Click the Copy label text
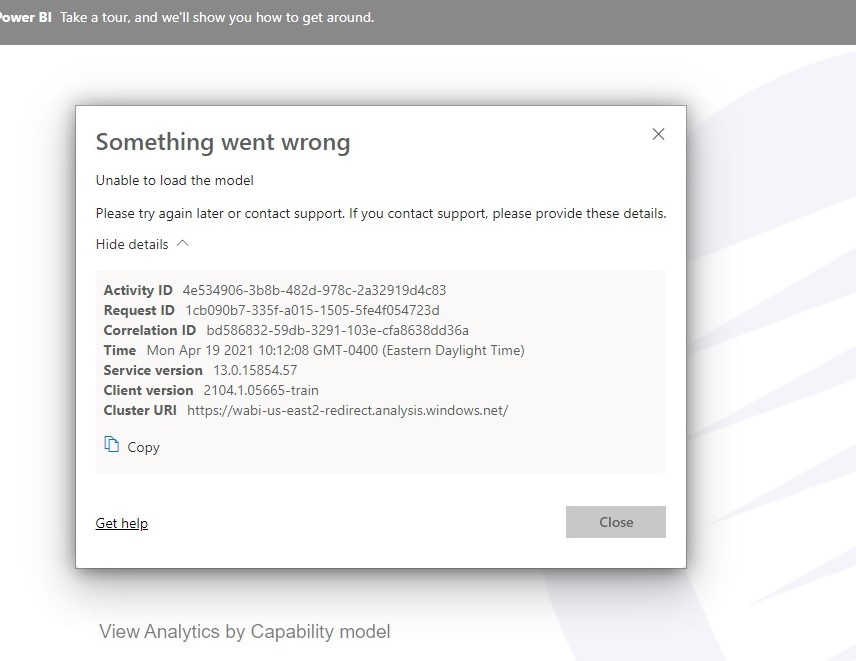The image size is (856, 661). 144,447
